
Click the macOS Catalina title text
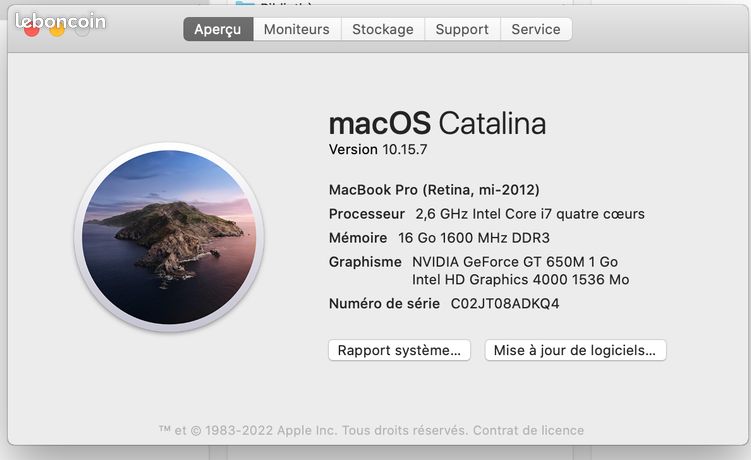pos(437,123)
